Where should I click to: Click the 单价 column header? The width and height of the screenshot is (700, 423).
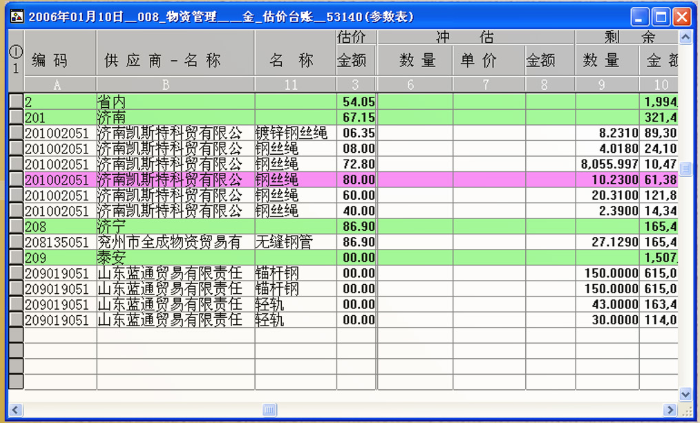tap(488, 60)
